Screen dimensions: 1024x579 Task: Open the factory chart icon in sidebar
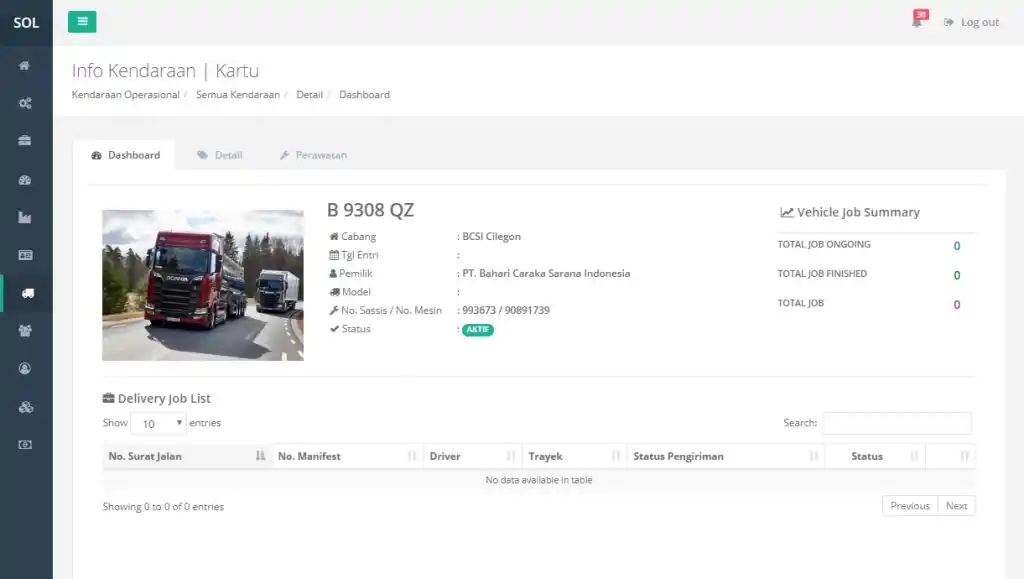point(25,217)
